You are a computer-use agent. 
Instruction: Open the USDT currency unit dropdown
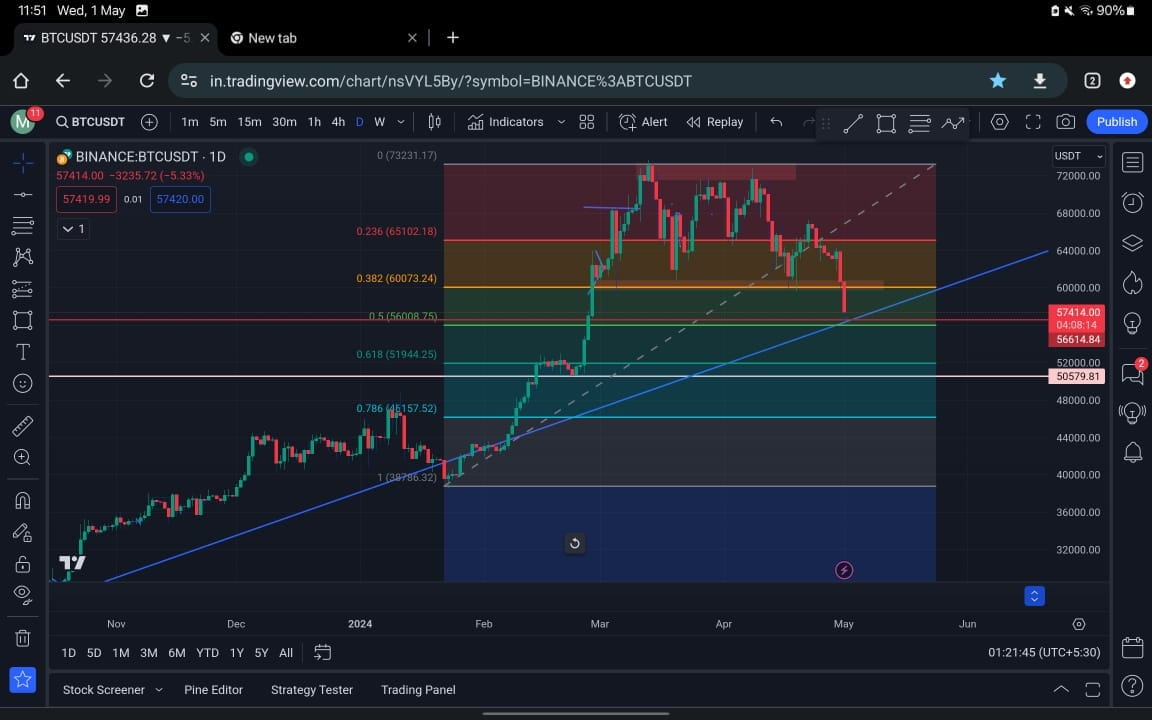coord(1078,156)
